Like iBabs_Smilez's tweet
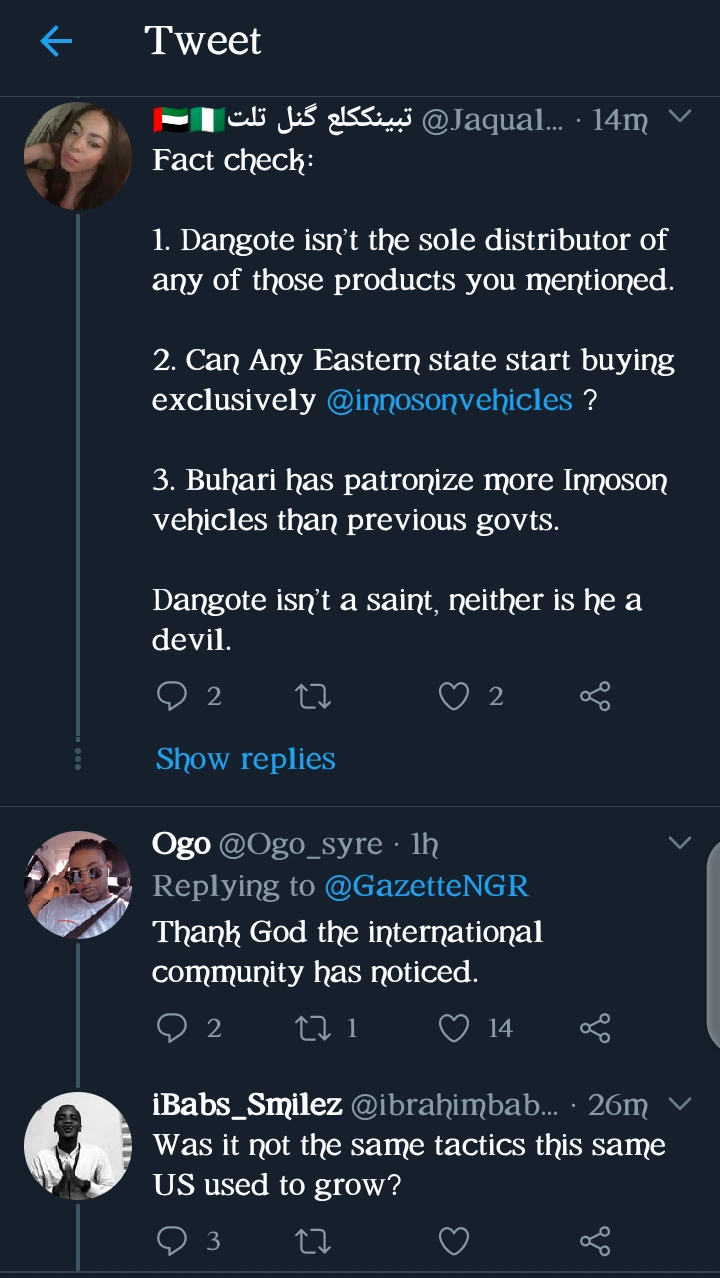Image resolution: width=720 pixels, height=1278 pixels. pyautogui.click(x=454, y=1241)
